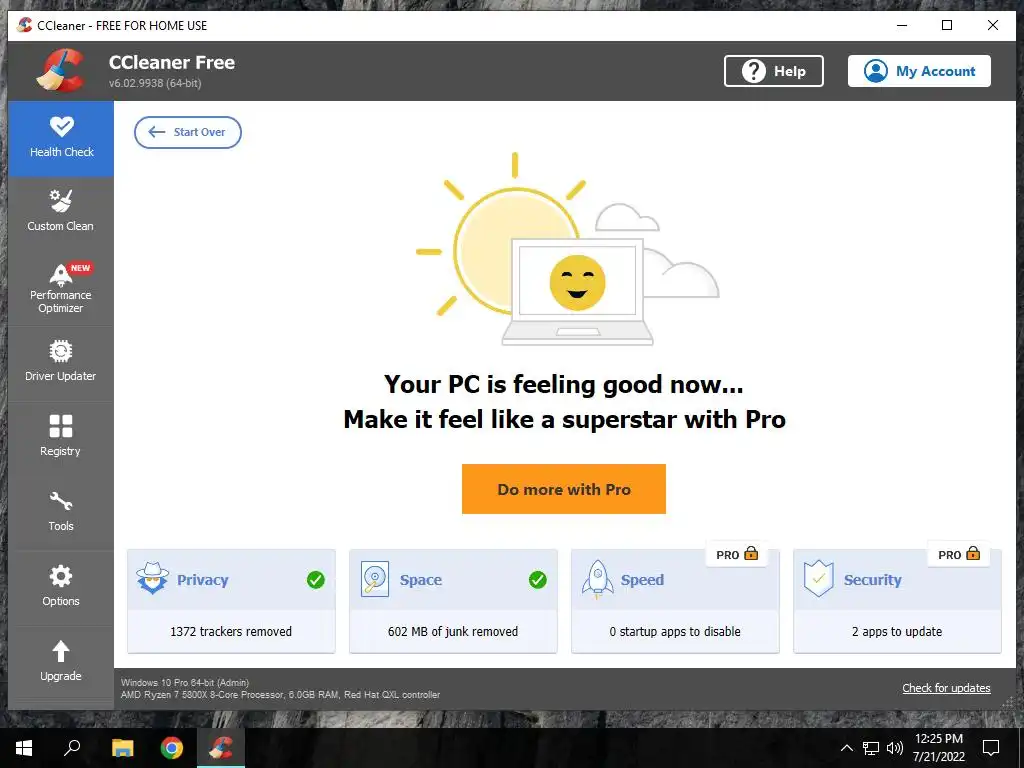The height and width of the screenshot is (768, 1024).
Task: Click the smiley laptop illustration
Action: click(x=577, y=291)
